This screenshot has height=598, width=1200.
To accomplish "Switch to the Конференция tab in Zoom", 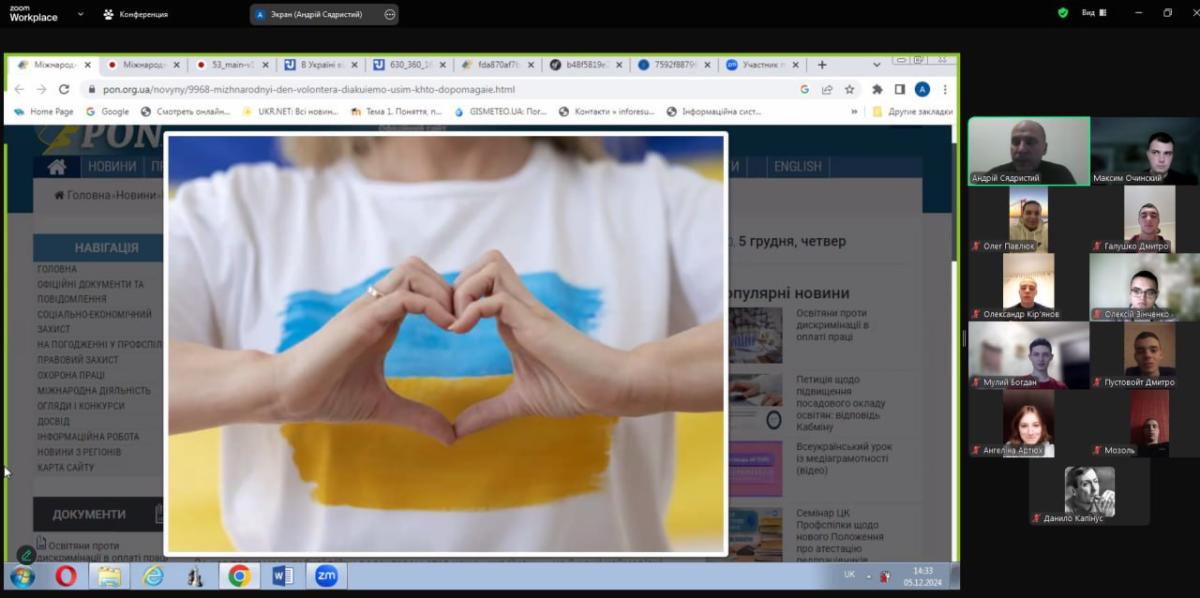I will (x=136, y=15).
